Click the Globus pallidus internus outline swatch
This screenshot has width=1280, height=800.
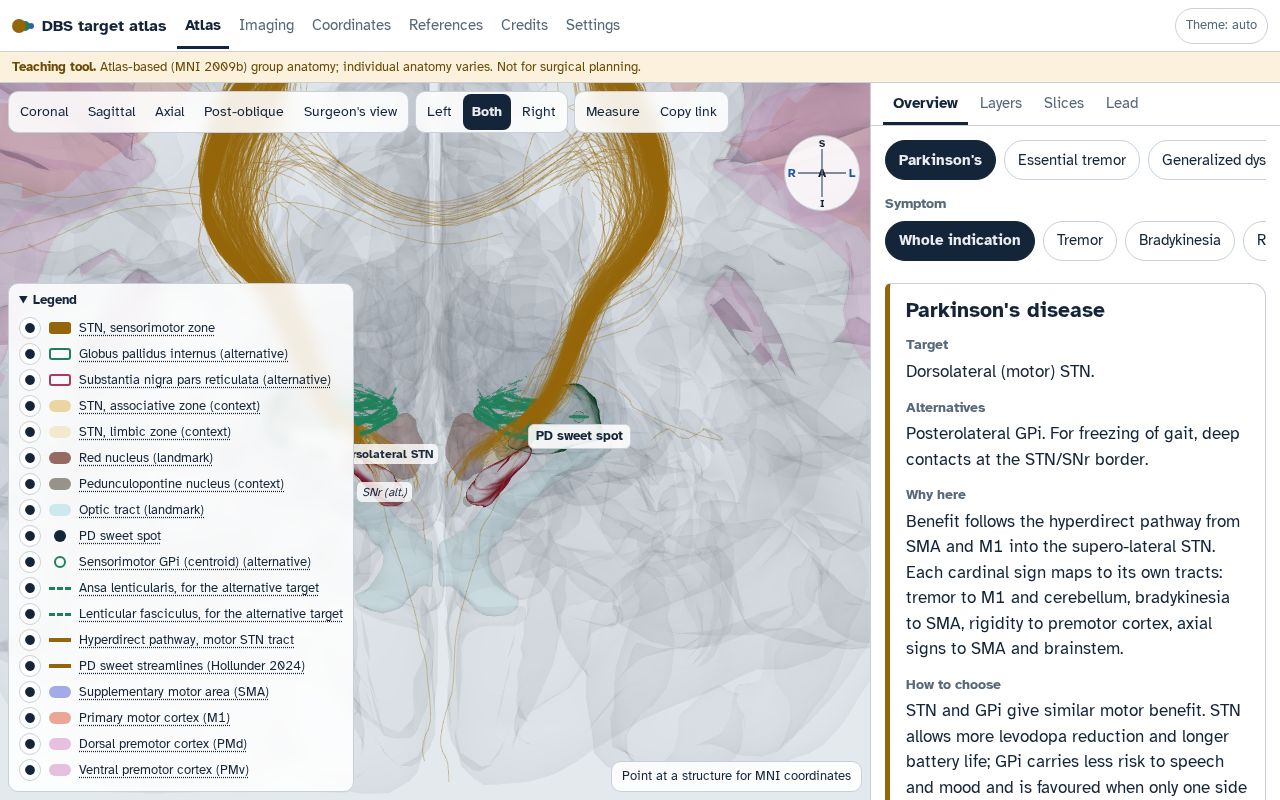click(60, 354)
